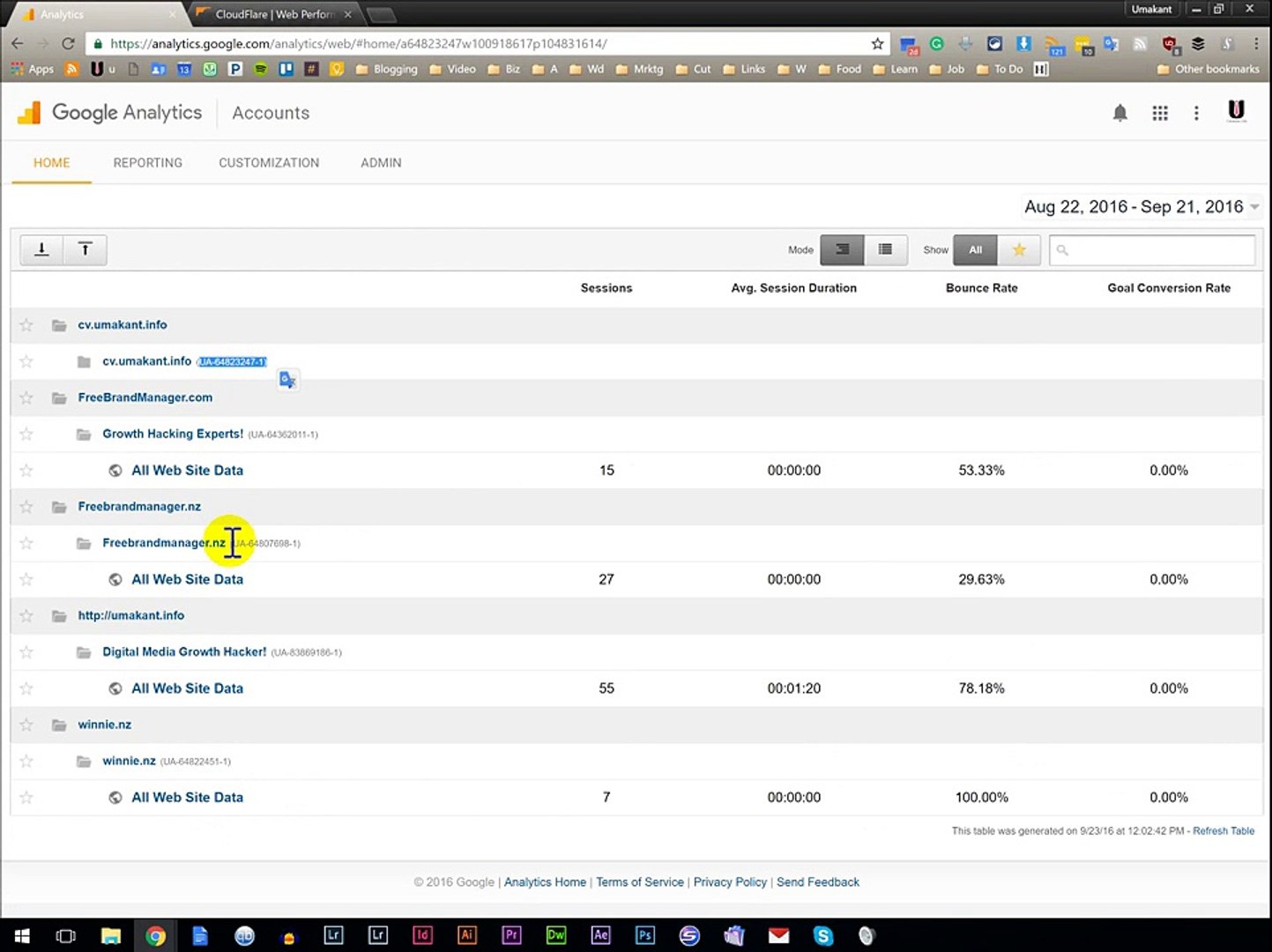1272x952 pixels.
Task: Launch Adobe Premiere Pro from the taskbar
Action: pyautogui.click(x=511, y=935)
